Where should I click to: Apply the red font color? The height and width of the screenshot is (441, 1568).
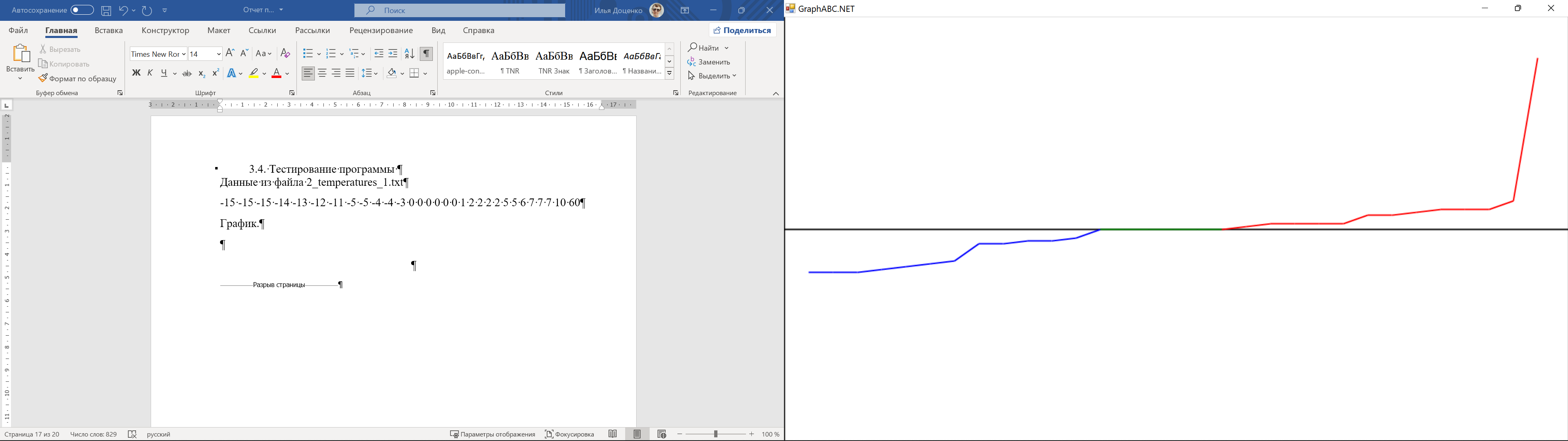pyautogui.click(x=277, y=73)
